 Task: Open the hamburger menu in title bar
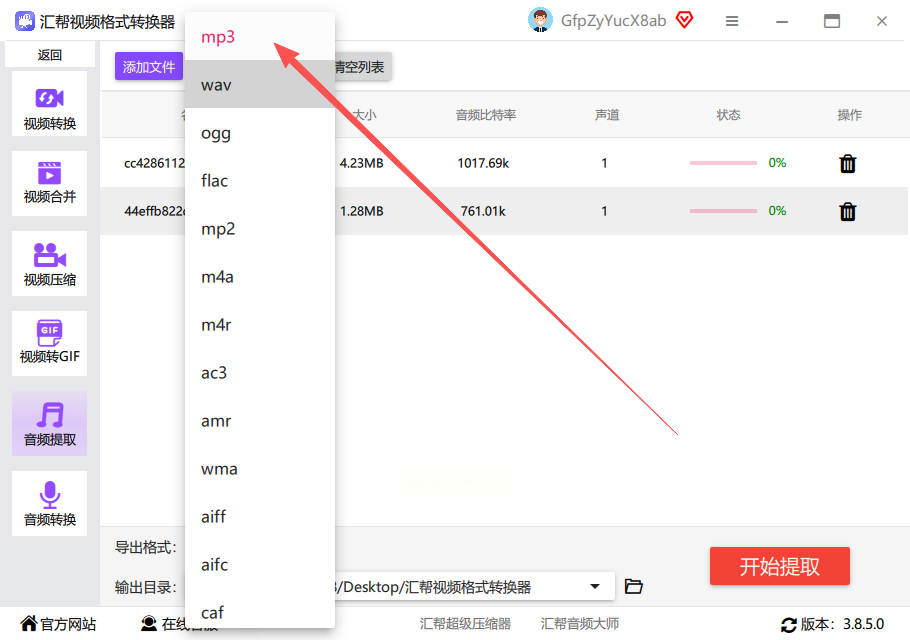pos(732,21)
